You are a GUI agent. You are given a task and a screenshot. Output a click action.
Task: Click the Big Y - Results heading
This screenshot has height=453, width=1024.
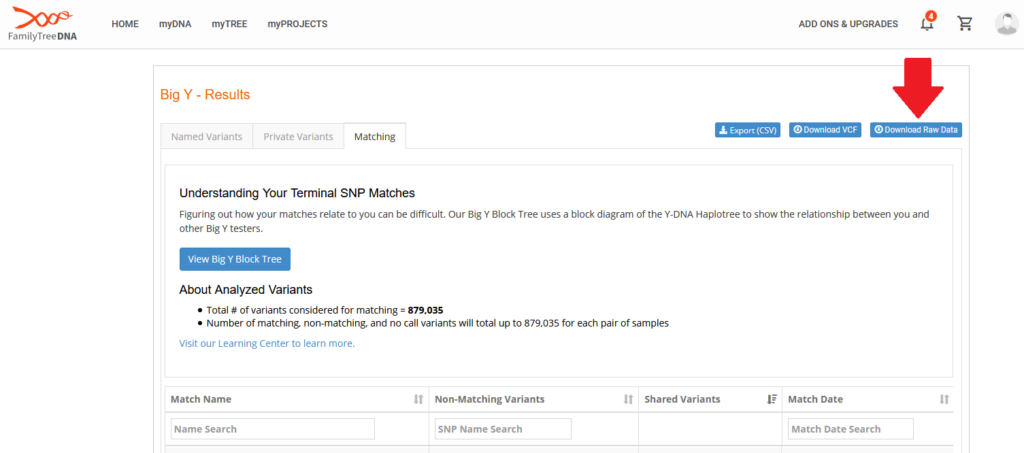coord(205,95)
